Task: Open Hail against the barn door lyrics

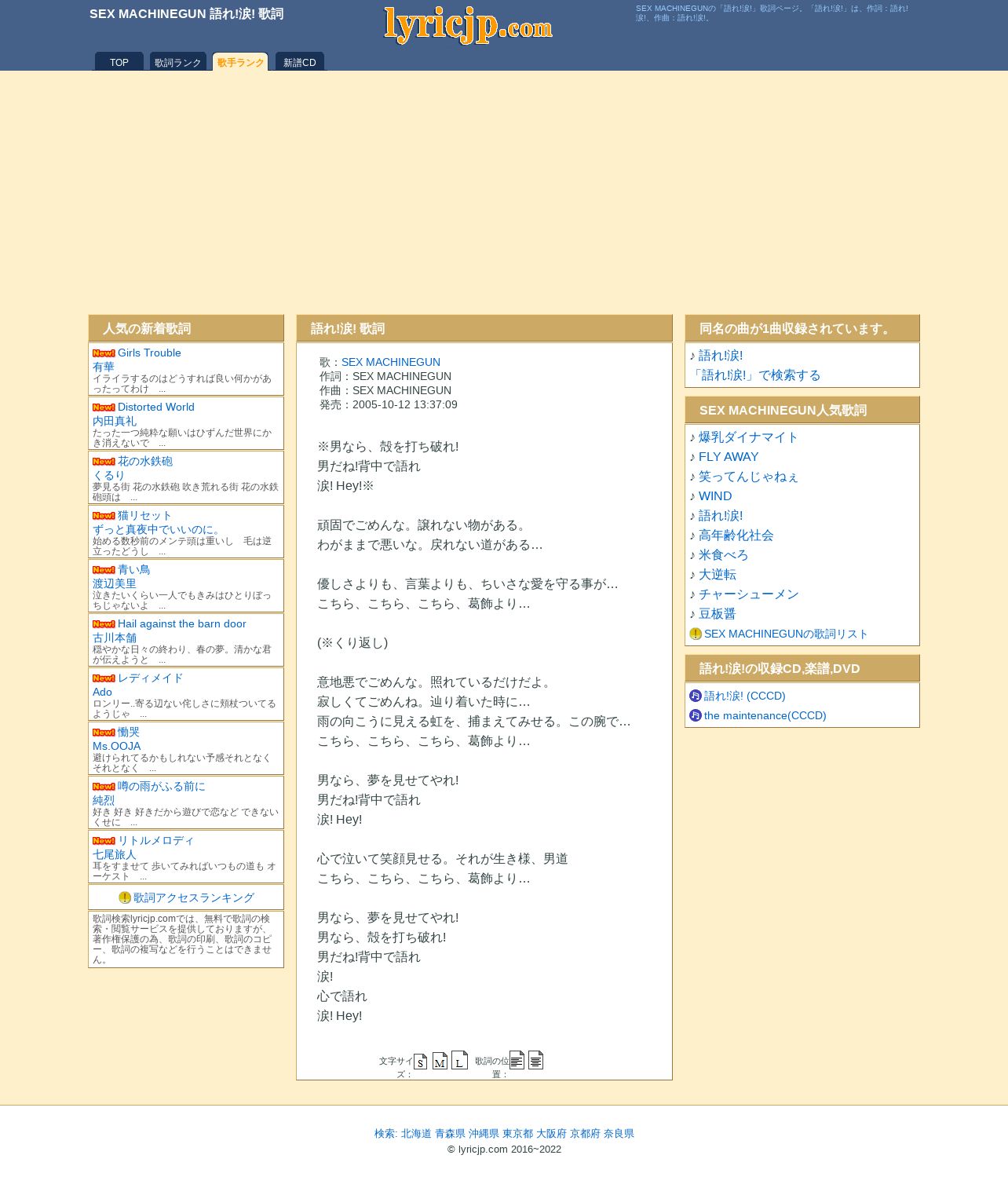Action: (x=182, y=623)
